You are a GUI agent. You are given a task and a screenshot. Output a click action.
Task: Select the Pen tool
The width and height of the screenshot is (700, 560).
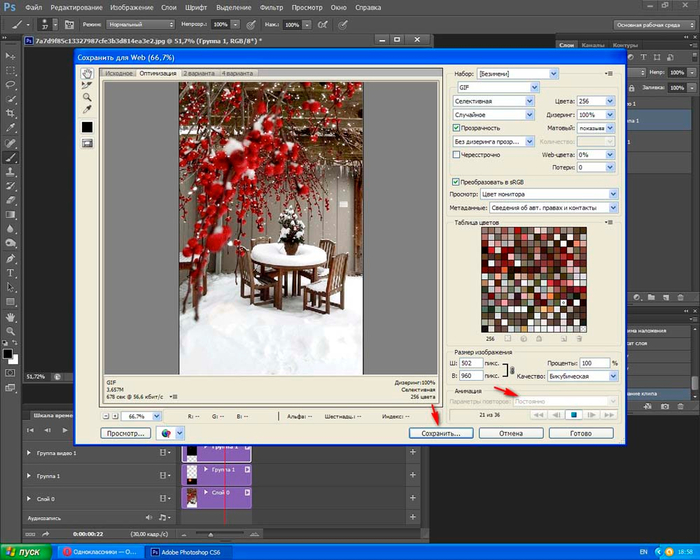(10, 259)
